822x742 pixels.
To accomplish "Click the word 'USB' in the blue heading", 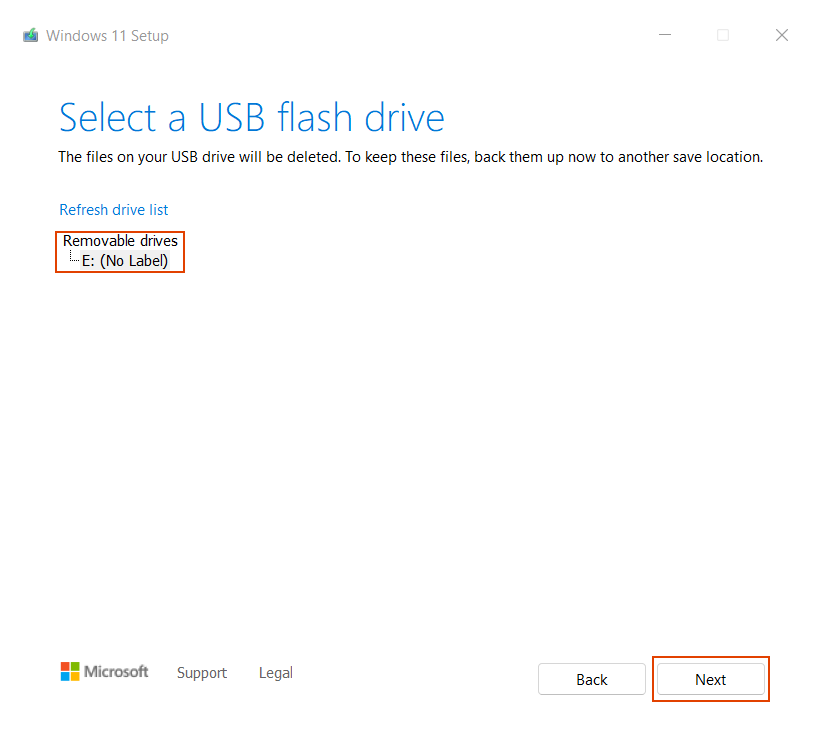I will click(232, 117).
